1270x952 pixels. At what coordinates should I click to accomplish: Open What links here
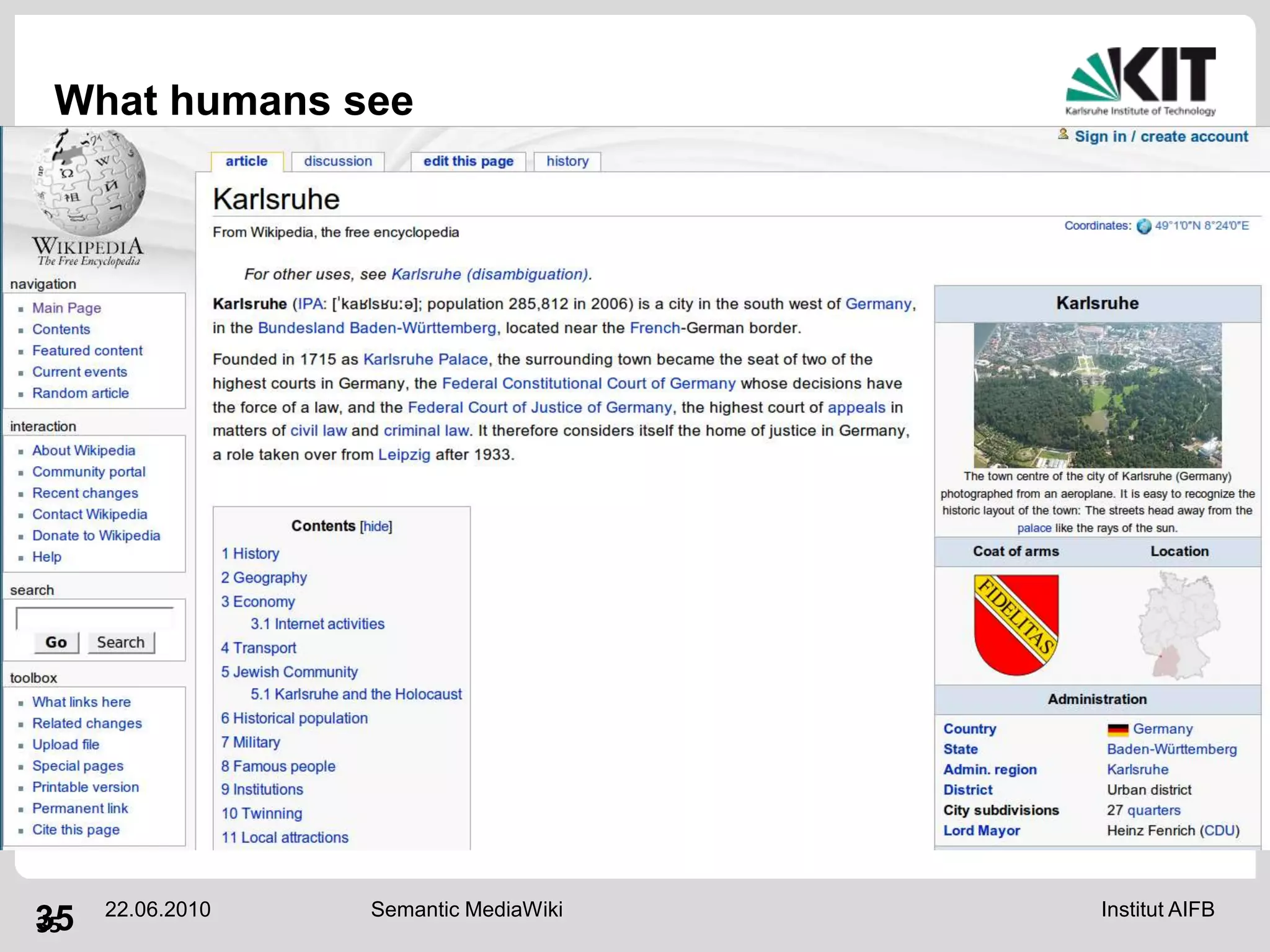tap(81, 702)
